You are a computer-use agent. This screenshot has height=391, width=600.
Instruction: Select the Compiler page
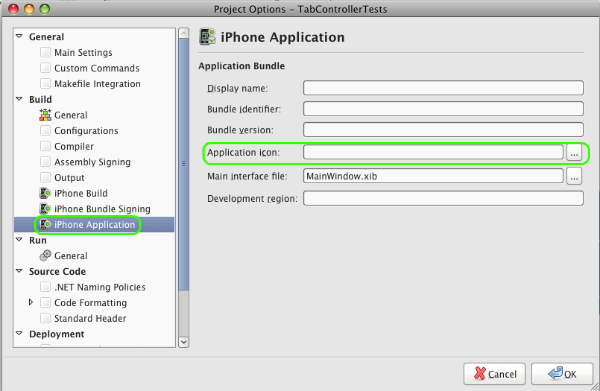(74, 147)
